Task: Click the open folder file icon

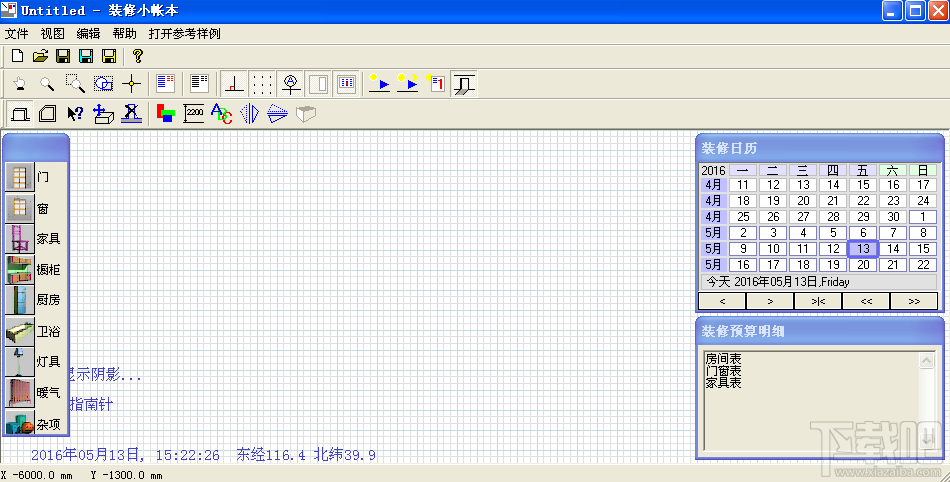Action: [40, 56]
